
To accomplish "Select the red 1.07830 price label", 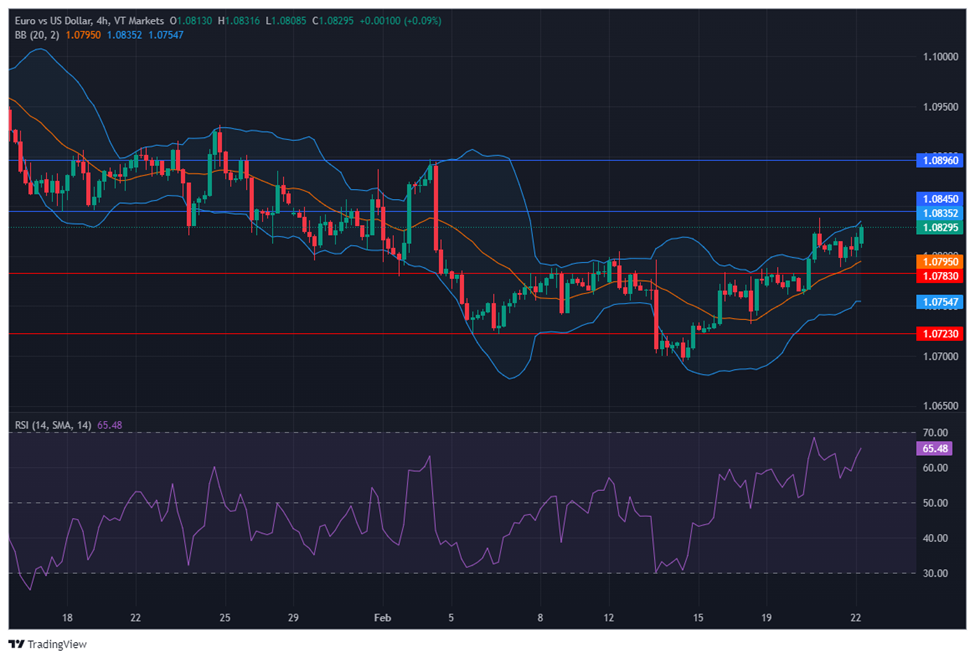I will coord(939,274).
